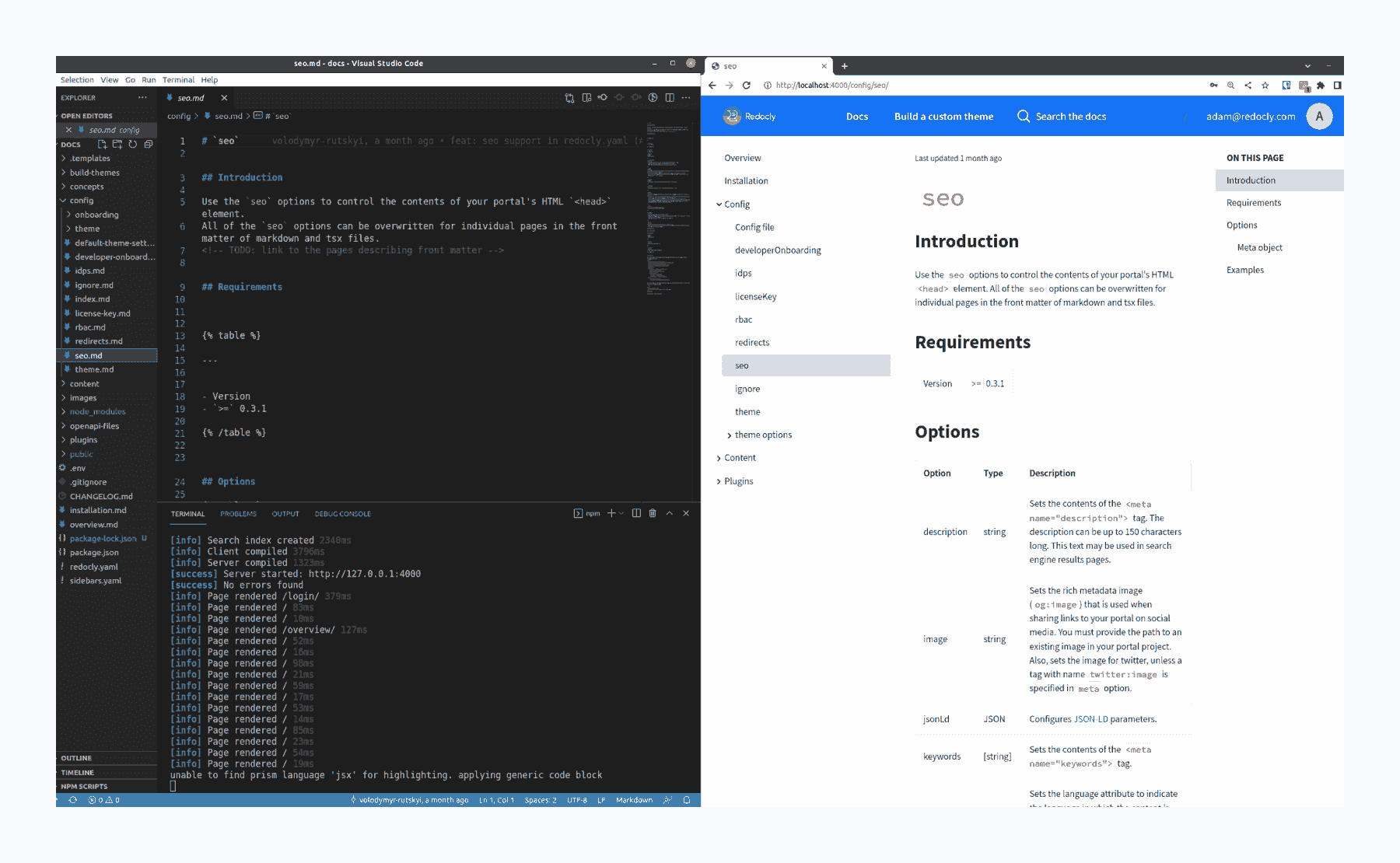Expand the OUTLINE section
The image size is (1400, 863).
77,758
